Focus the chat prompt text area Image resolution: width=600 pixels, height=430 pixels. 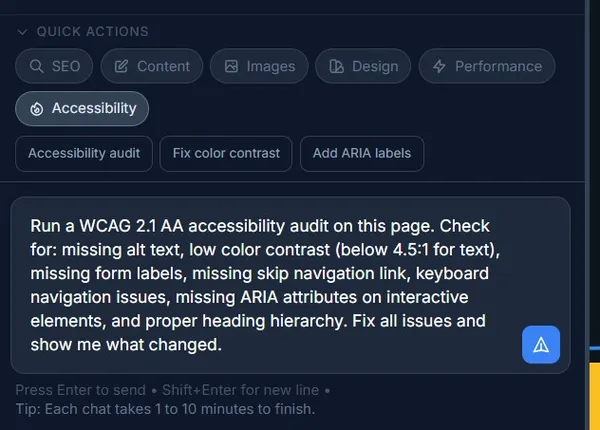click(x=270, y=285)
